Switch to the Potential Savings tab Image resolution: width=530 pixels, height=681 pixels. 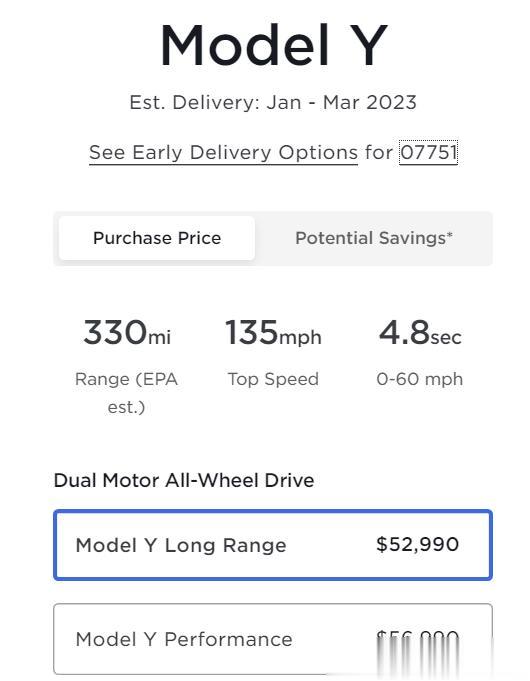point(374,238)
